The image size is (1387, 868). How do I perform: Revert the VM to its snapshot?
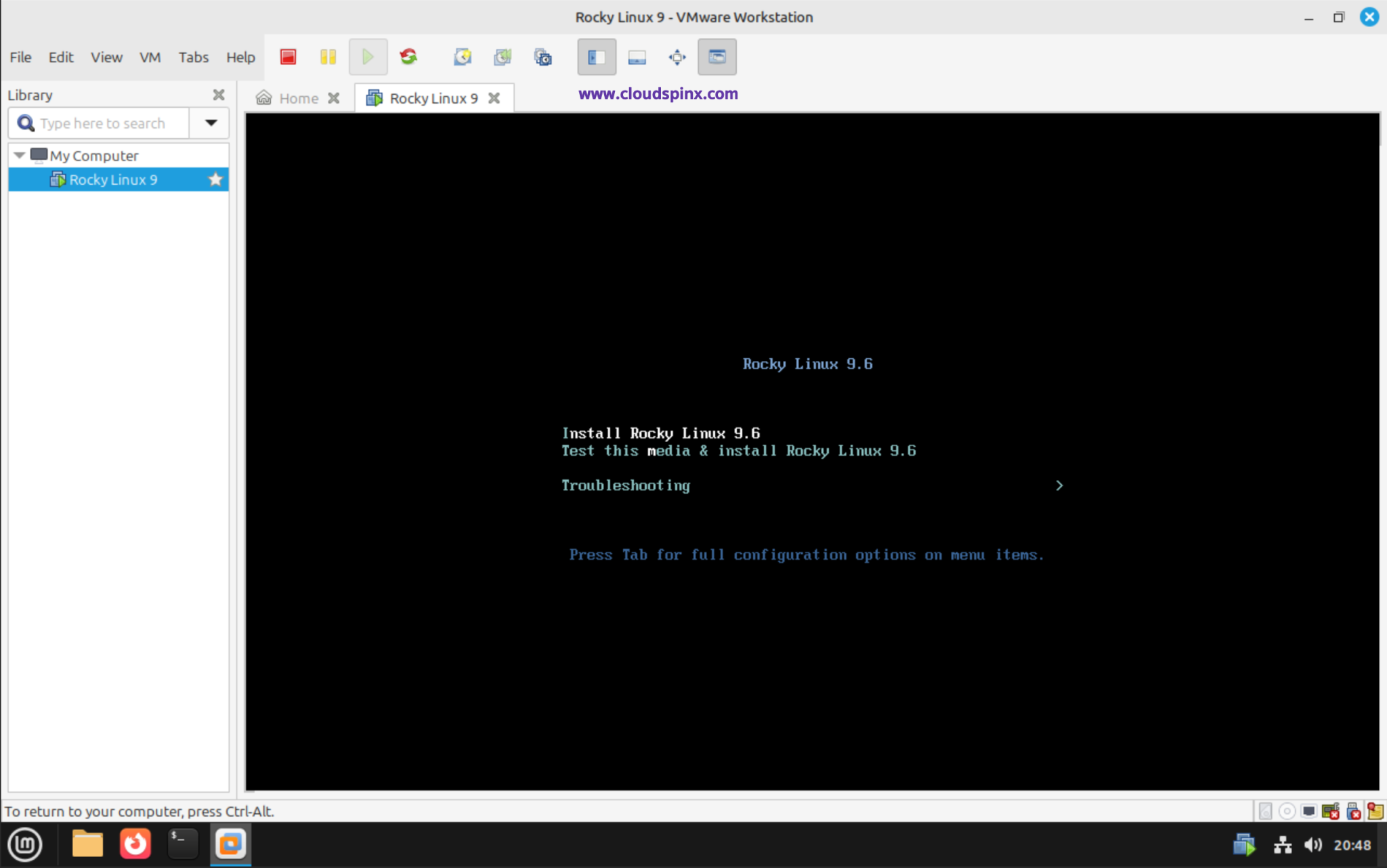(503, 57)
